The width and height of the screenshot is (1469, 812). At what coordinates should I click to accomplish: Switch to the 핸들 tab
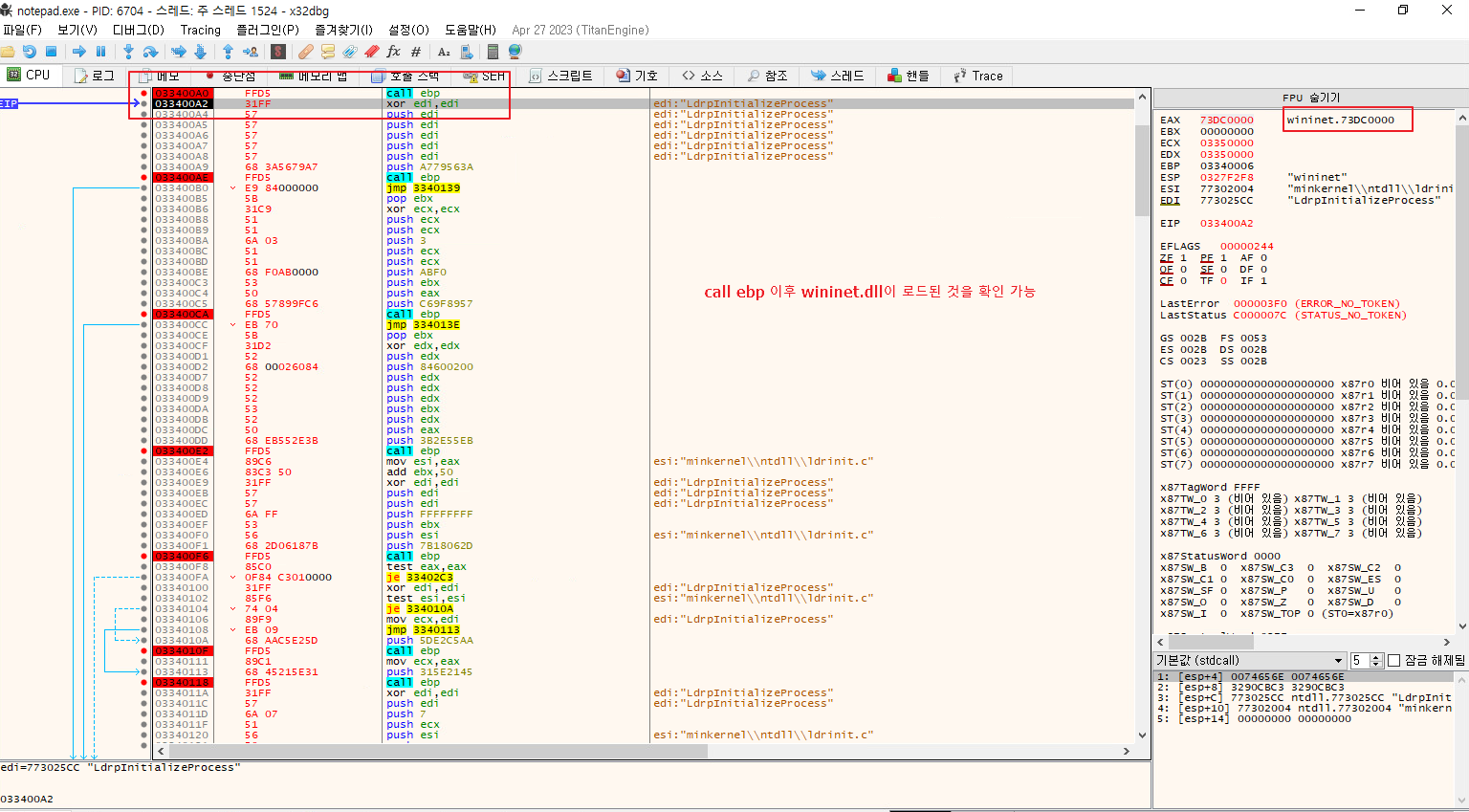(909, 76)
